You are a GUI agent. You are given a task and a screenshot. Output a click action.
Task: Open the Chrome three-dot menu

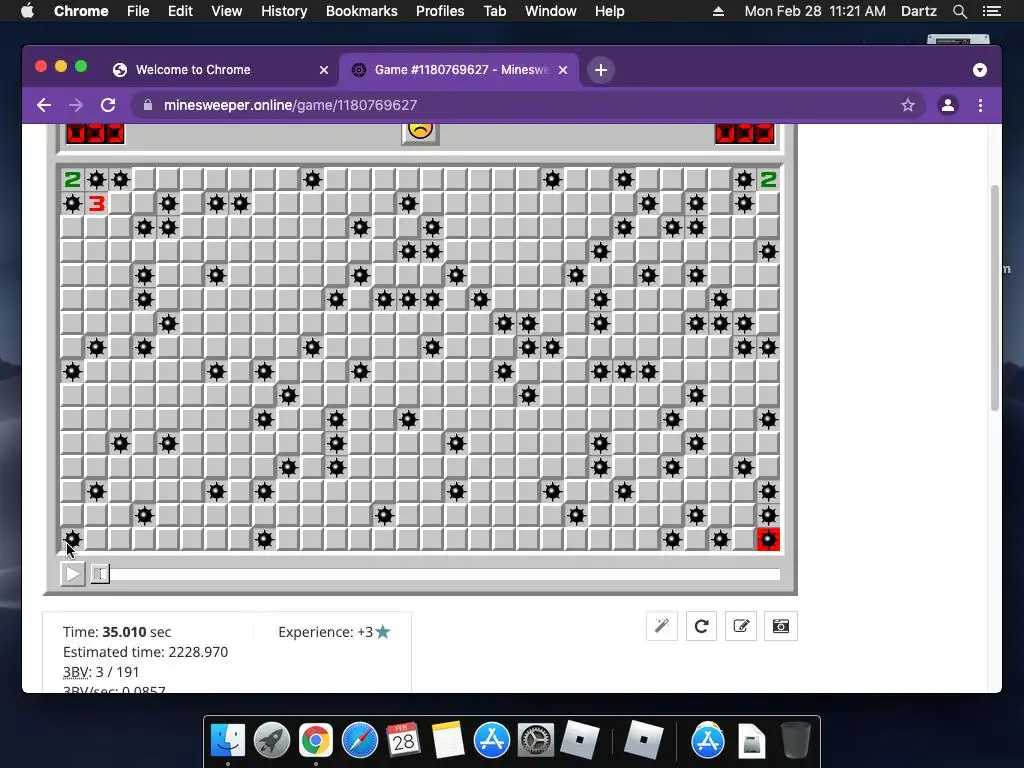click(x=980, y=105)
